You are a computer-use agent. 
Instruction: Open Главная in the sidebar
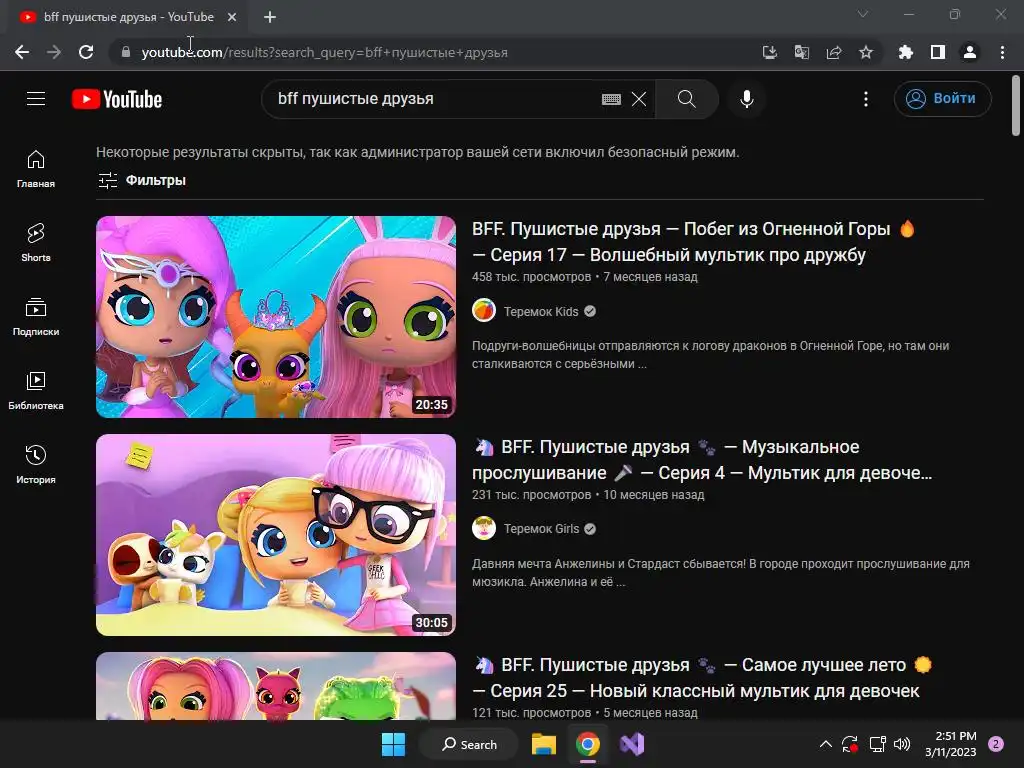tap(36, 169)
